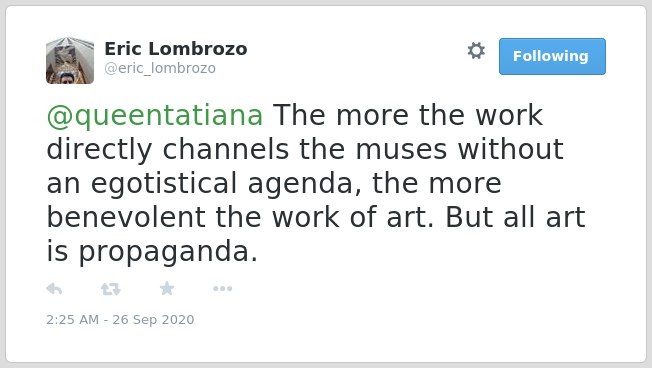This screenshot has height=368, width=652.
Task: Visit the Eric Lombrozo display name link
Action: [176, 49]
